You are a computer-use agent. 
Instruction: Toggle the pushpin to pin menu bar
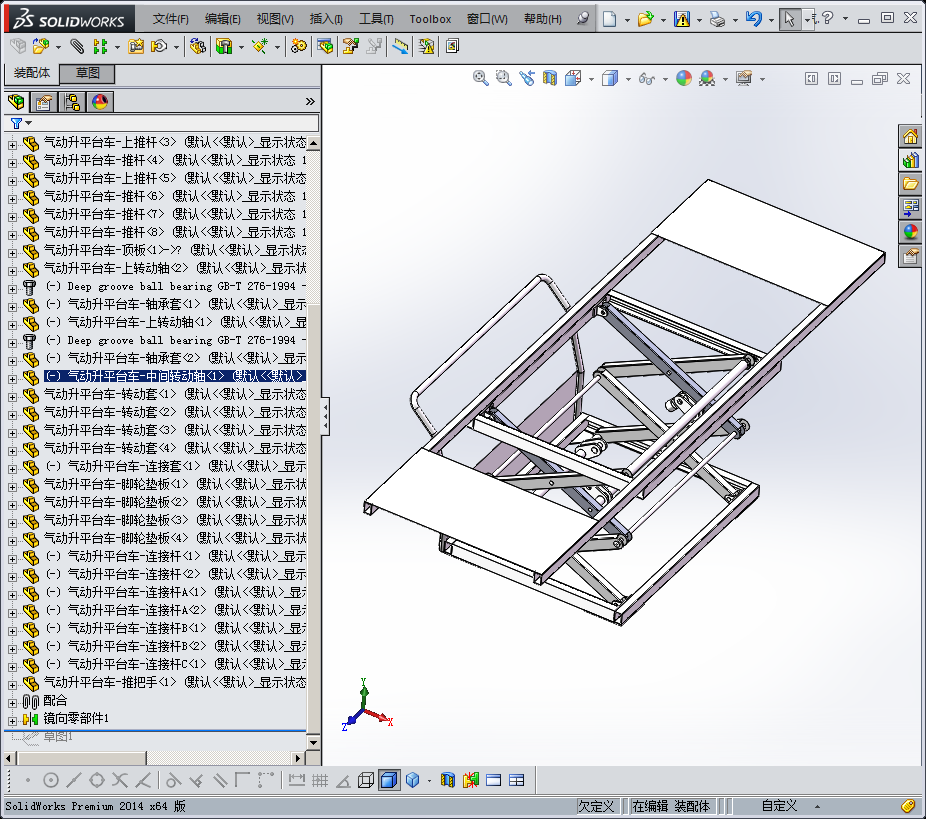click(583, 18)
